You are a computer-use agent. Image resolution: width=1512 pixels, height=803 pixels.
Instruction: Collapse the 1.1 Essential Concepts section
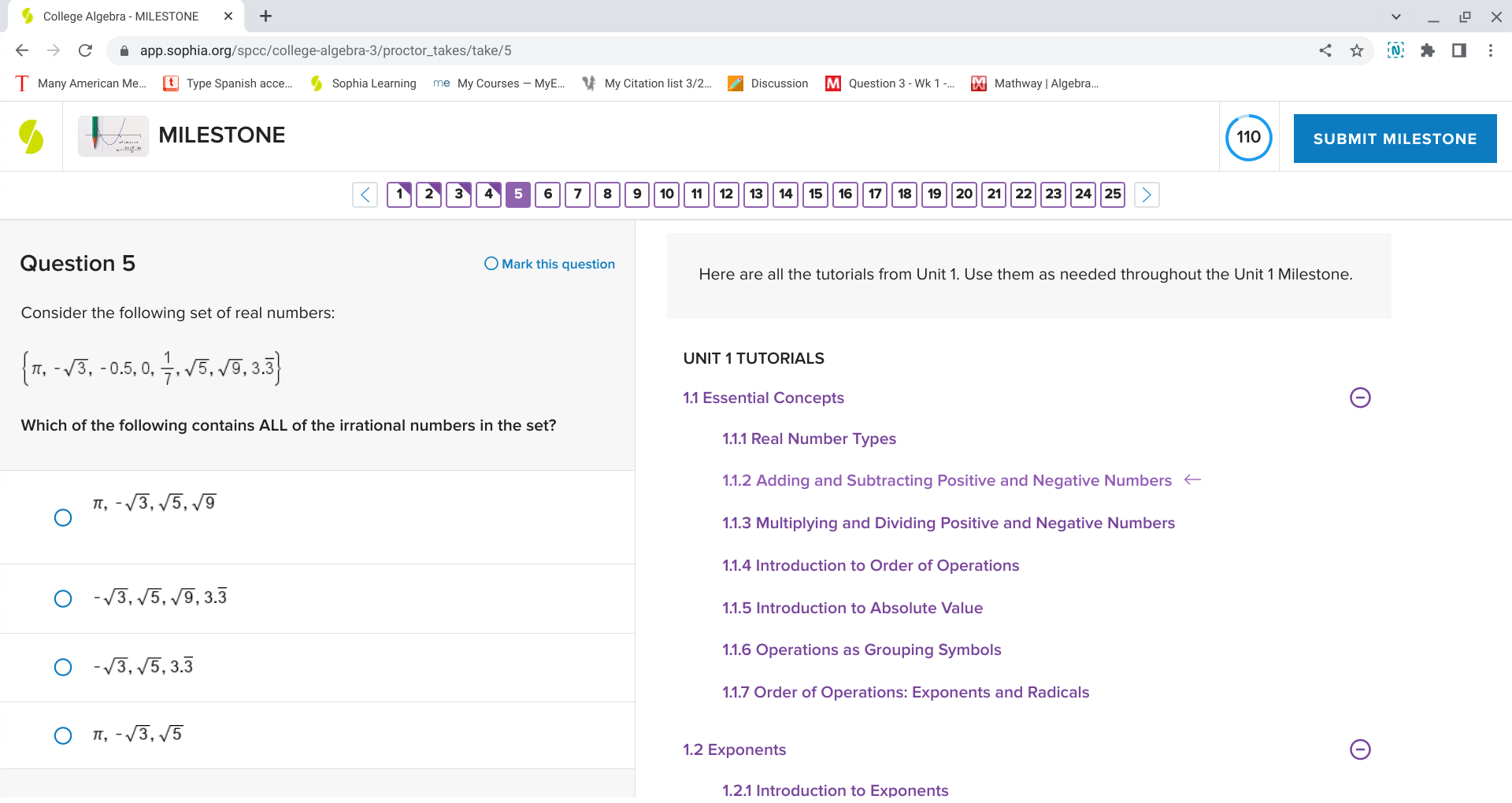point(1360,398)
